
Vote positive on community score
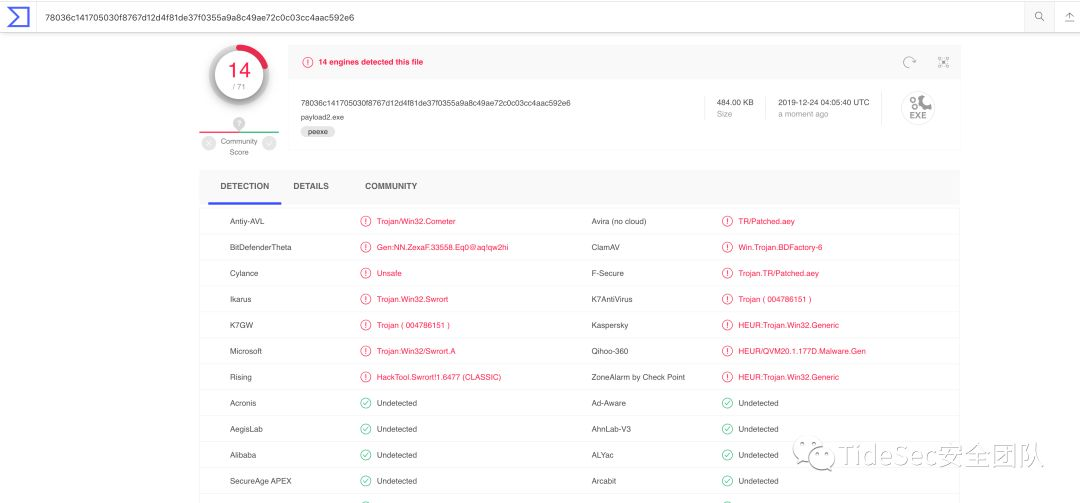269,143
